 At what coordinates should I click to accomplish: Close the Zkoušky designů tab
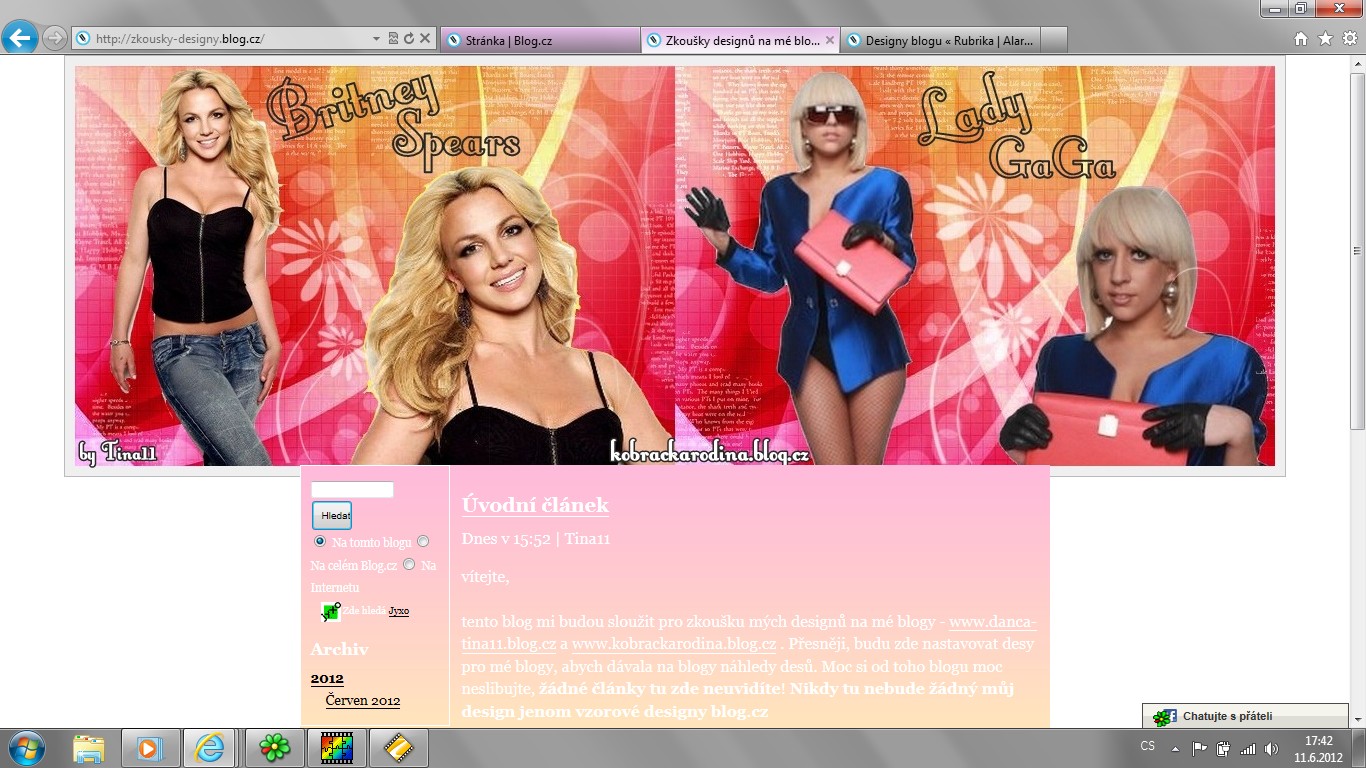pos(829,40)
